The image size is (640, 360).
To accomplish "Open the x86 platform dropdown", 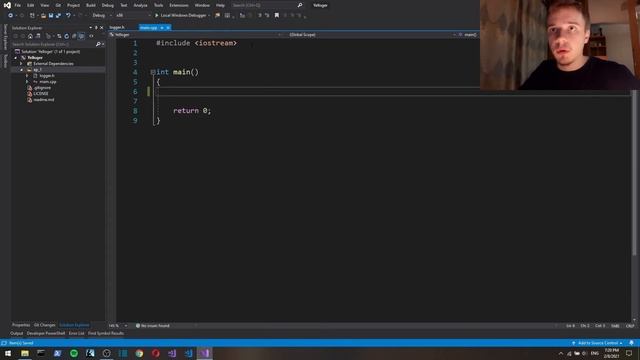I will click(133, 16).
